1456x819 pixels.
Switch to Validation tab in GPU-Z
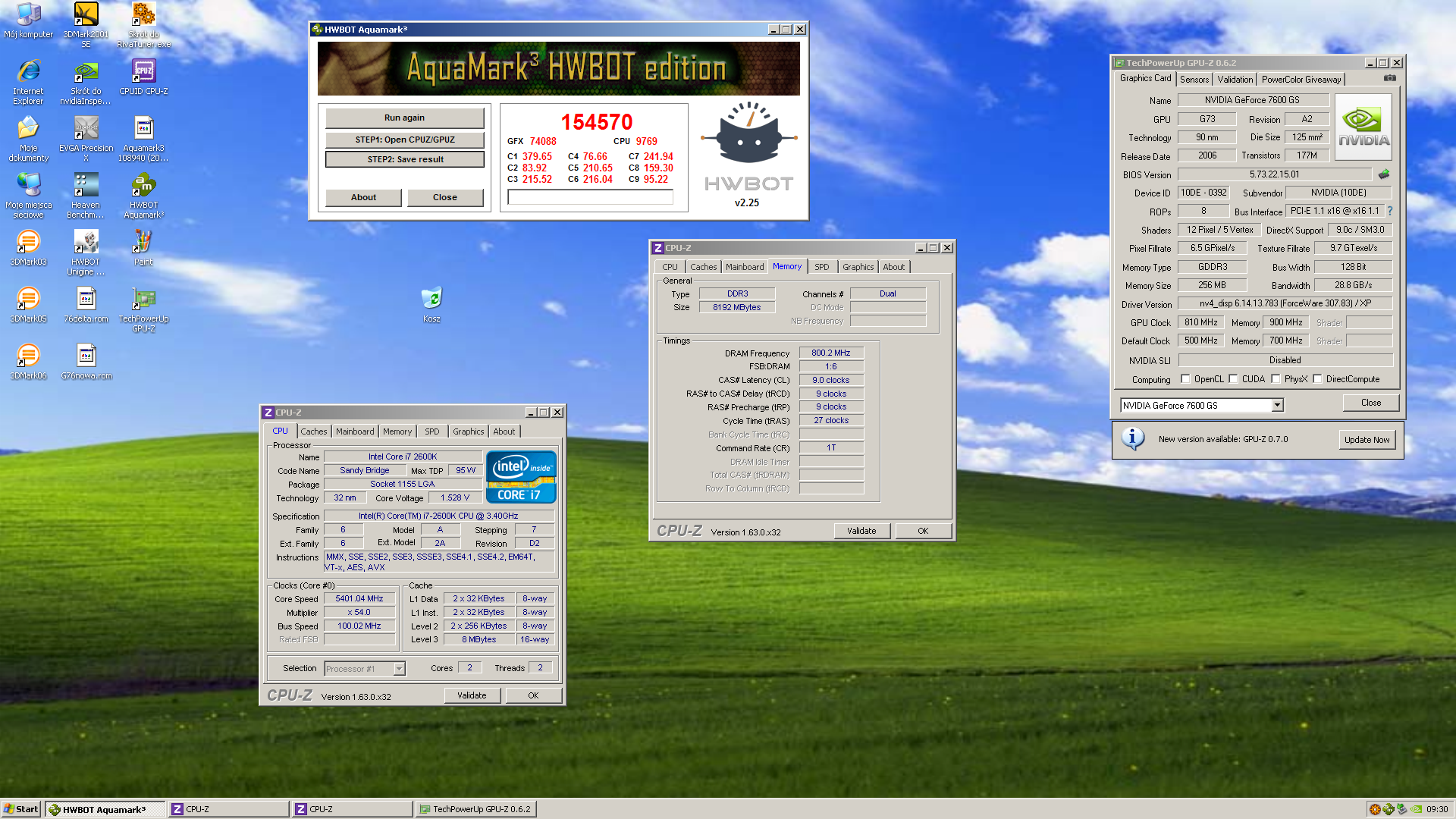pos(1235,80)
